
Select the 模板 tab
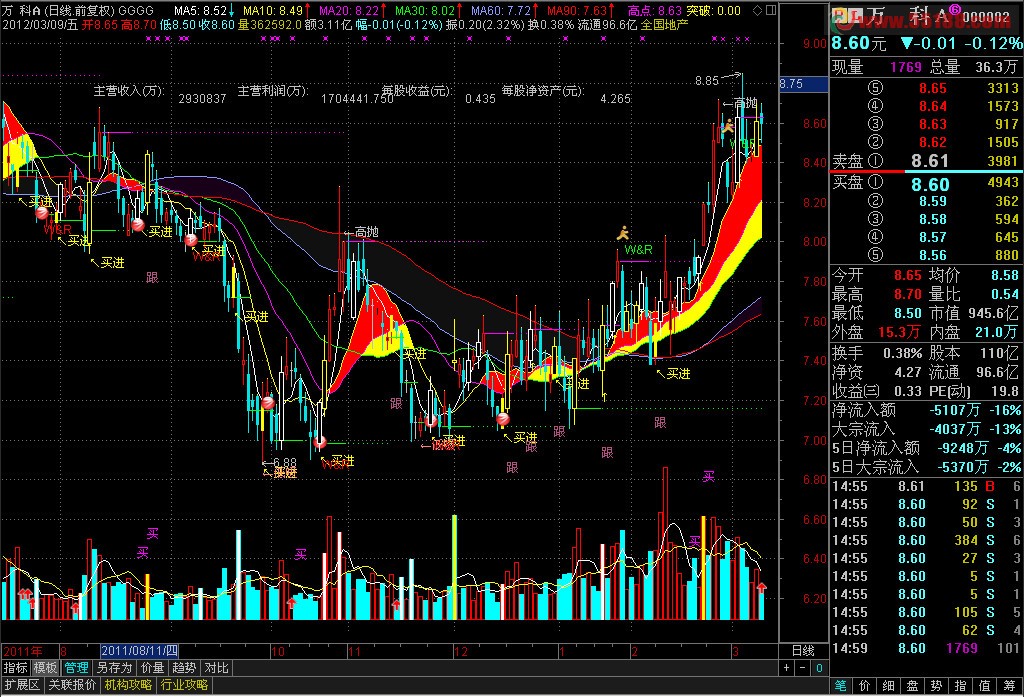46,668
